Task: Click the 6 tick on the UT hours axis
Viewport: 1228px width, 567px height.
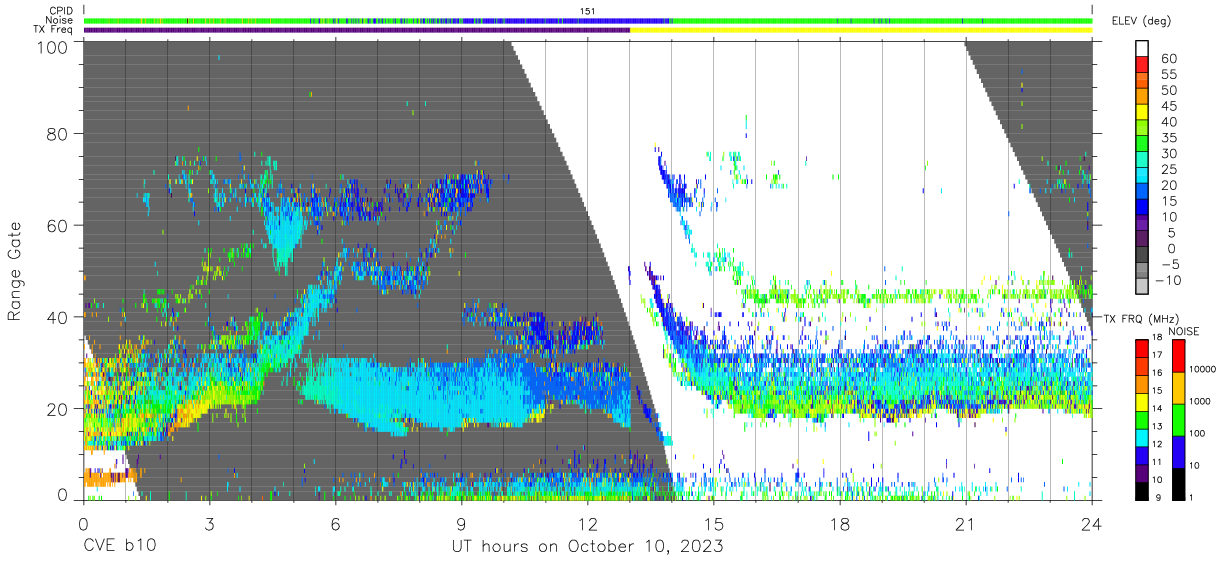Action: point(336,522)
